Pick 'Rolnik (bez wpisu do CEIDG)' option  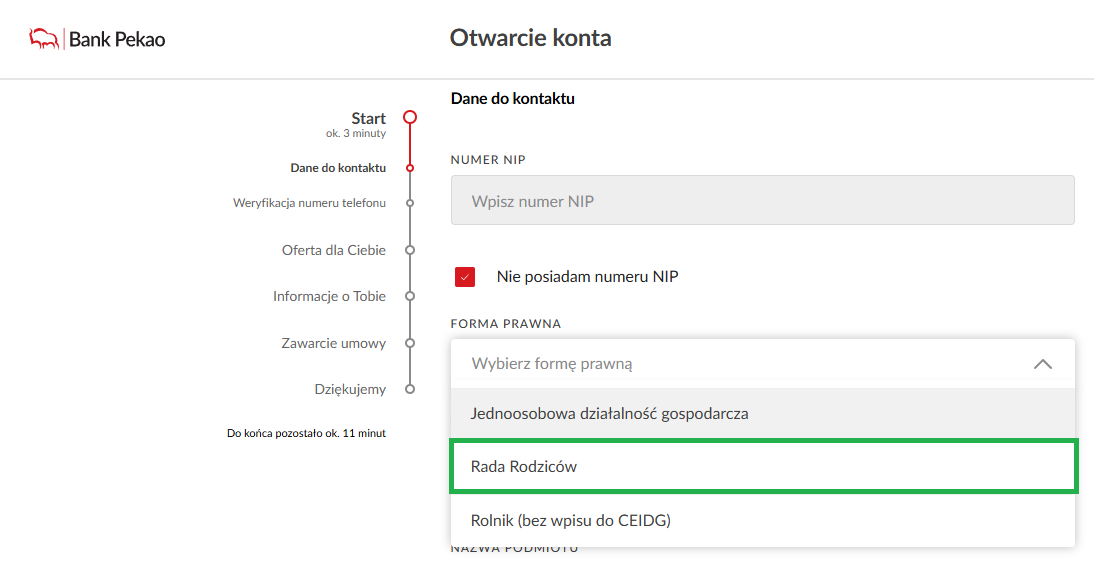click(x=570, y=520)
